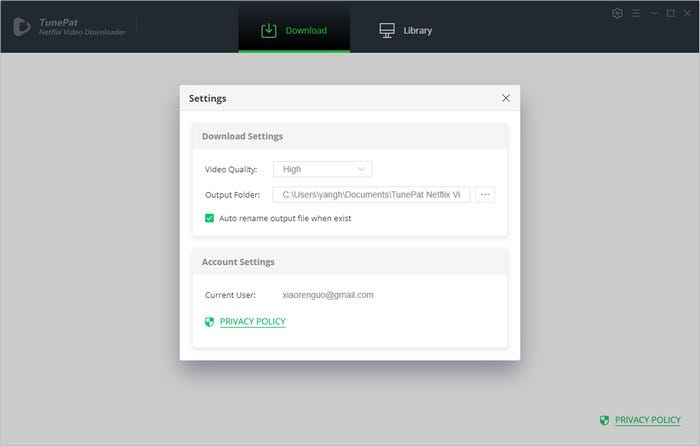
Task: Browse output folder with ellipsis button
Action: point(485,195)
